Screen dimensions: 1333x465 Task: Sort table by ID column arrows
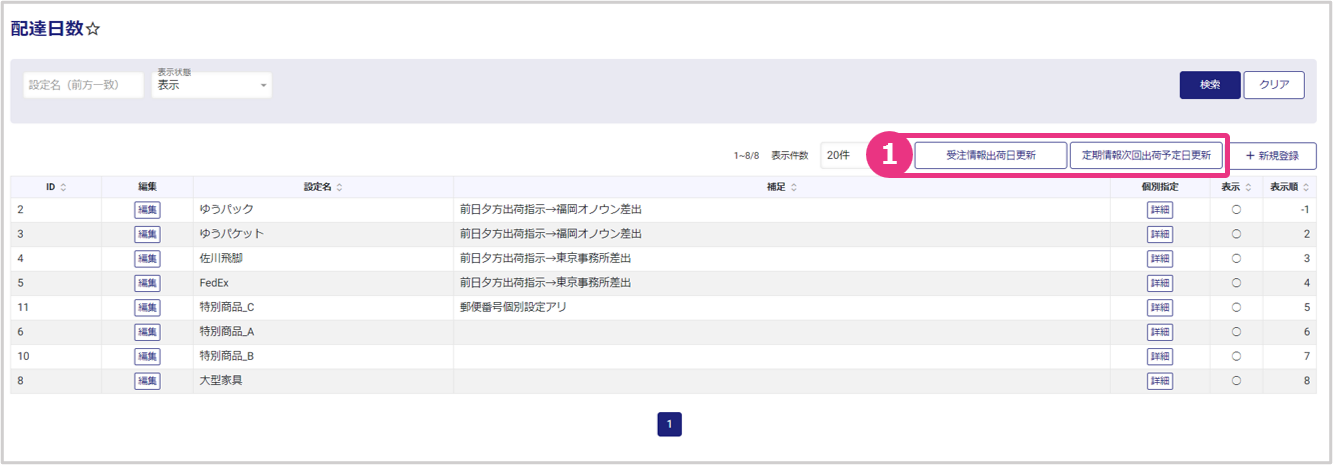64,187
